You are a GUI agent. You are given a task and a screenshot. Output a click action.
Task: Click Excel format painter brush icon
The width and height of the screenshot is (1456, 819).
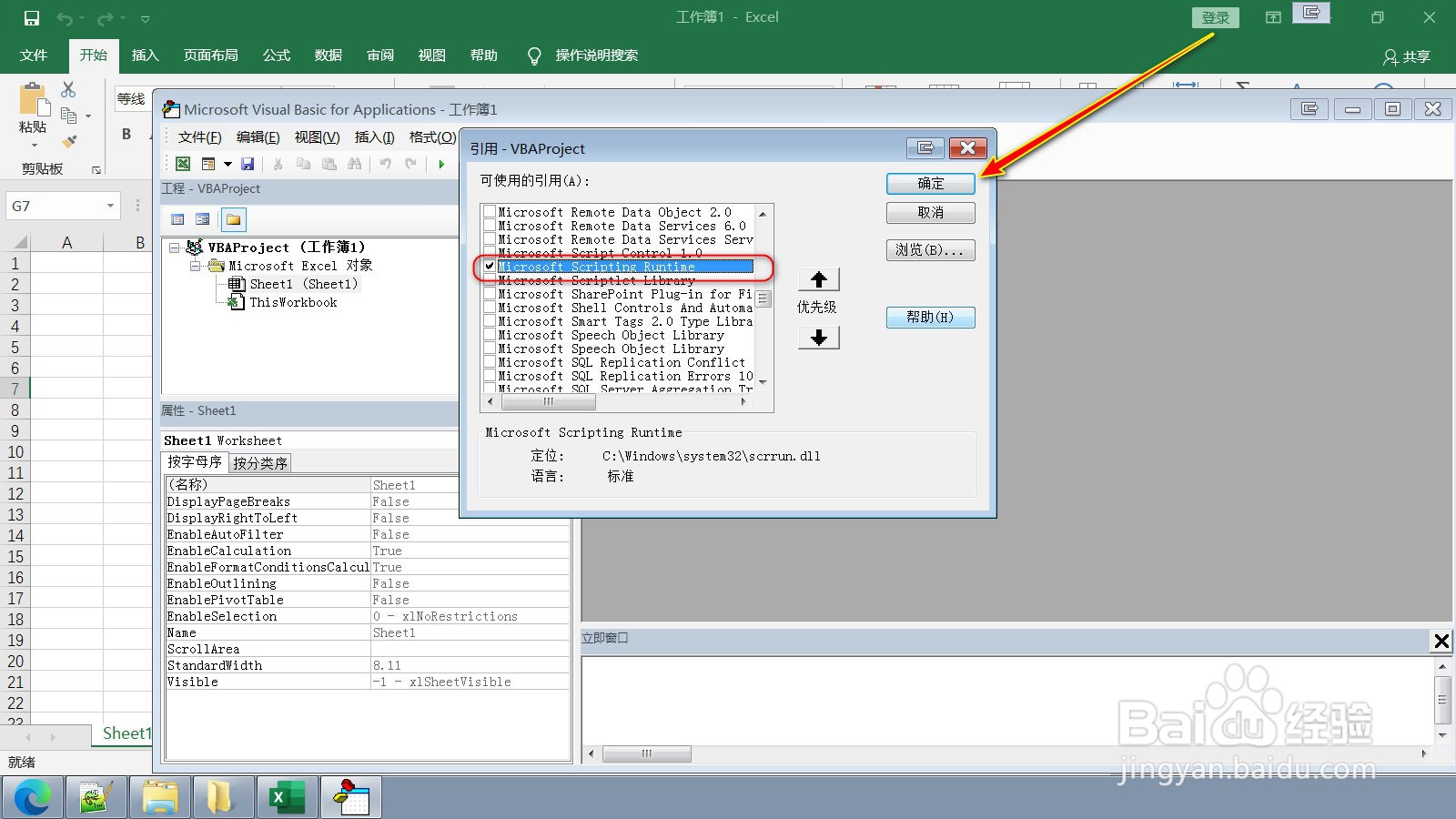(68, 141)
